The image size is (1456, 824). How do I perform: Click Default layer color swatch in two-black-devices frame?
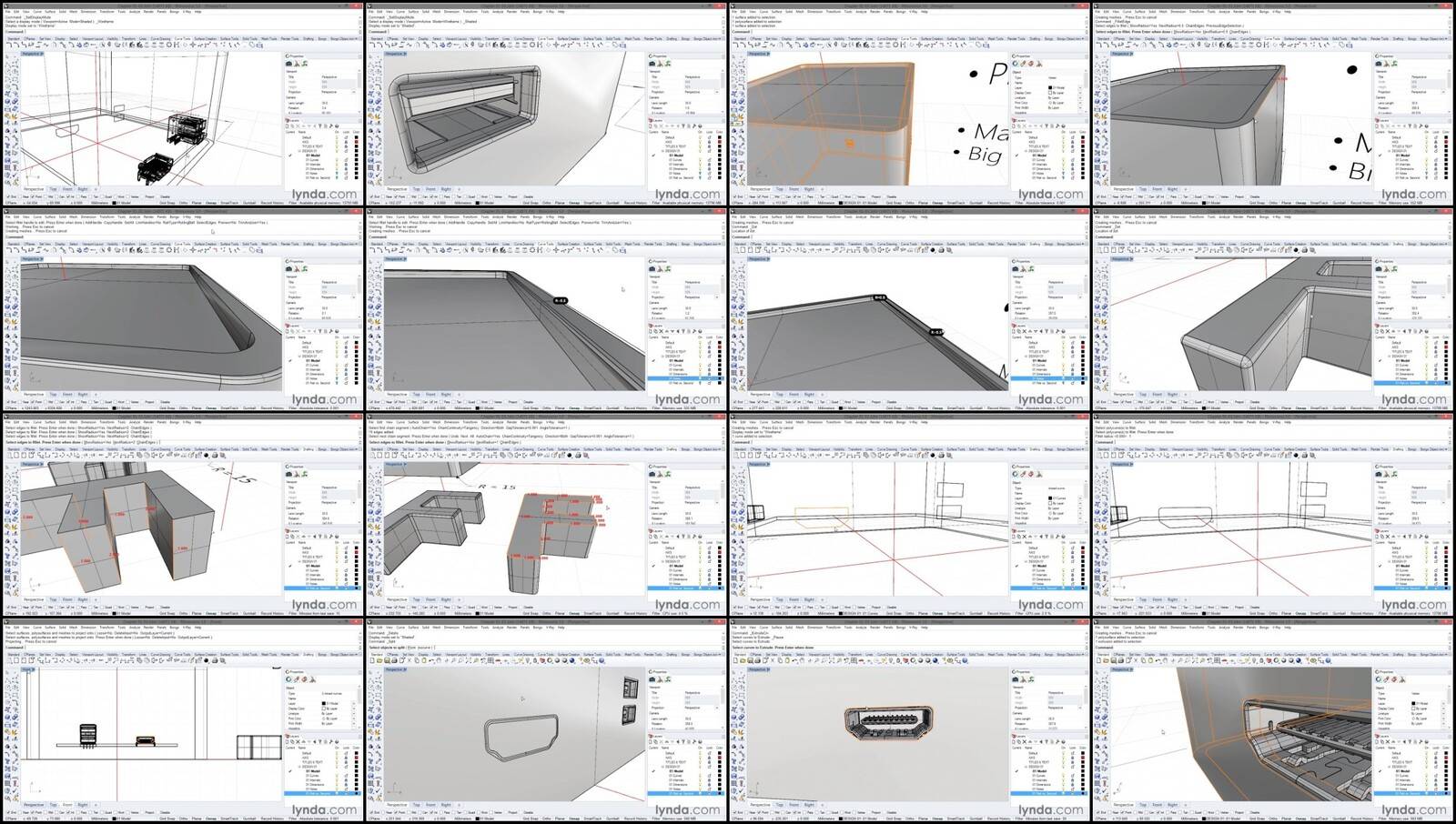(356, 137)
